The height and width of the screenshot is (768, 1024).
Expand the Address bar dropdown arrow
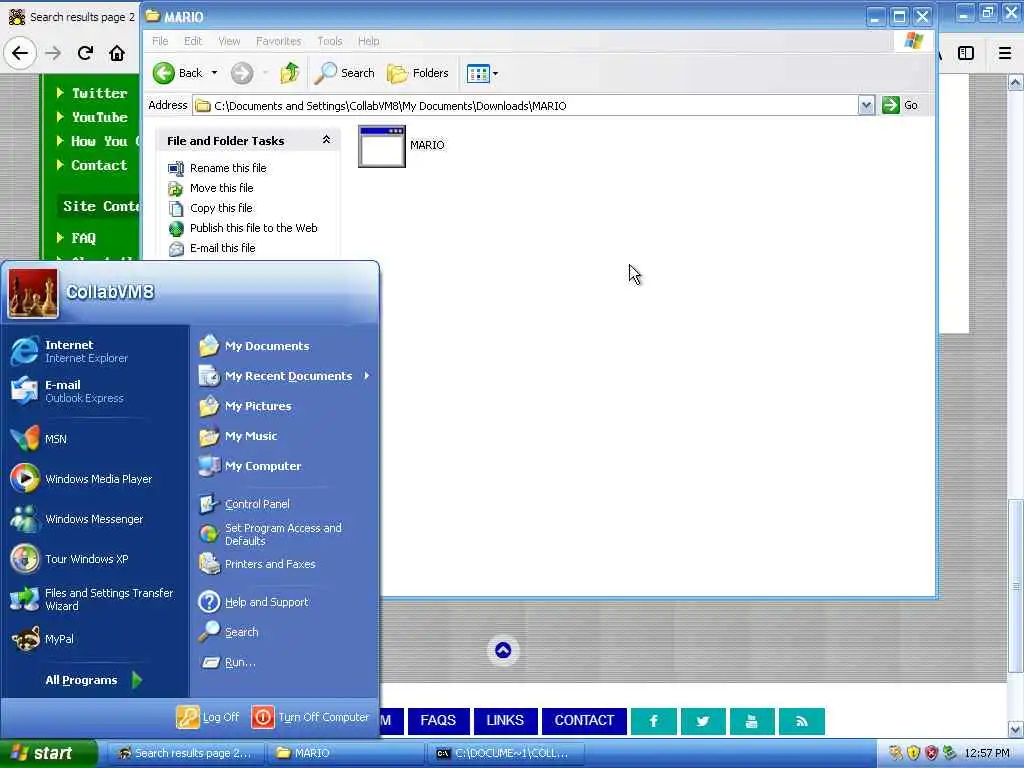(866, 105)
